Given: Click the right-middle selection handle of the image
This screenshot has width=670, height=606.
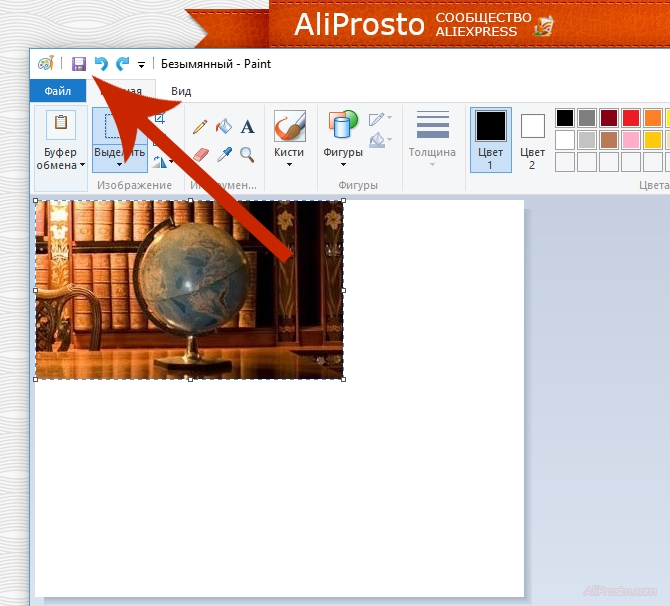Looking at the screenshot, I should (344, 290).
